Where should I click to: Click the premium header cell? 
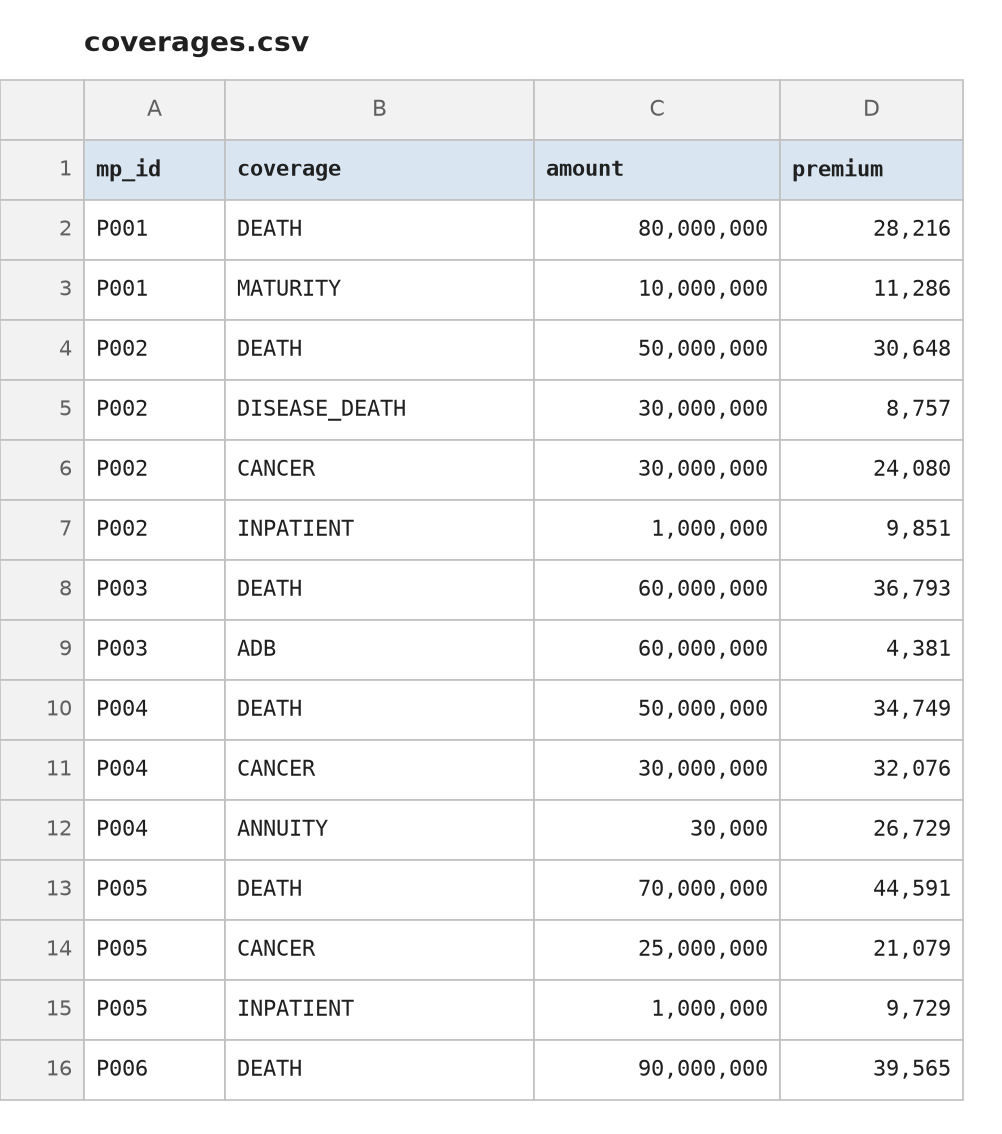pyautogui.click(x=871, y=170)
